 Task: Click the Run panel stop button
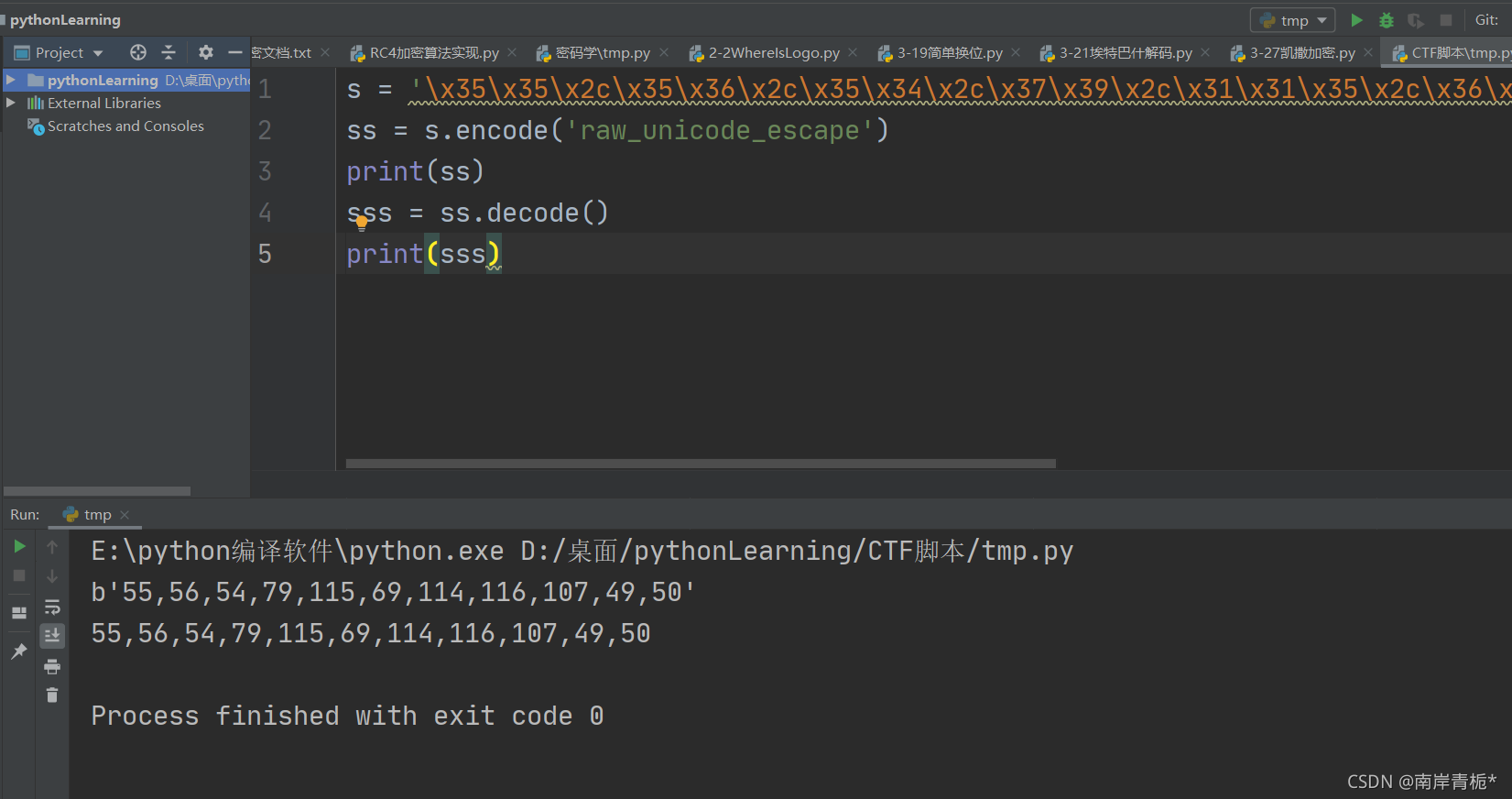[19, 575]
